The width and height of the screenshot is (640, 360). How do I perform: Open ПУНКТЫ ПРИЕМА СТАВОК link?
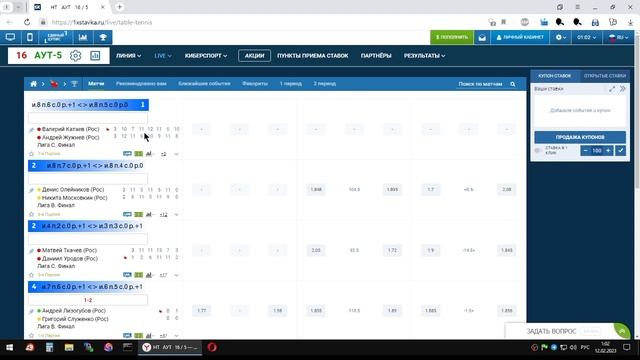[x=313, y=56]
